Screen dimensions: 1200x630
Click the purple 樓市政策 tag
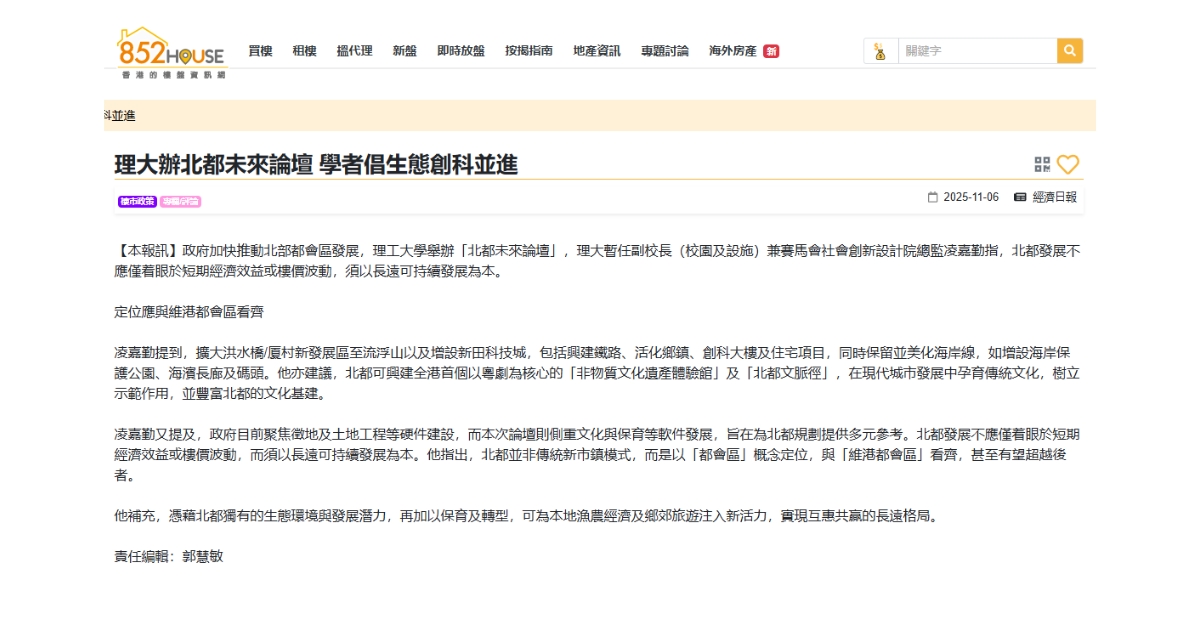click(x=137, y=201)
